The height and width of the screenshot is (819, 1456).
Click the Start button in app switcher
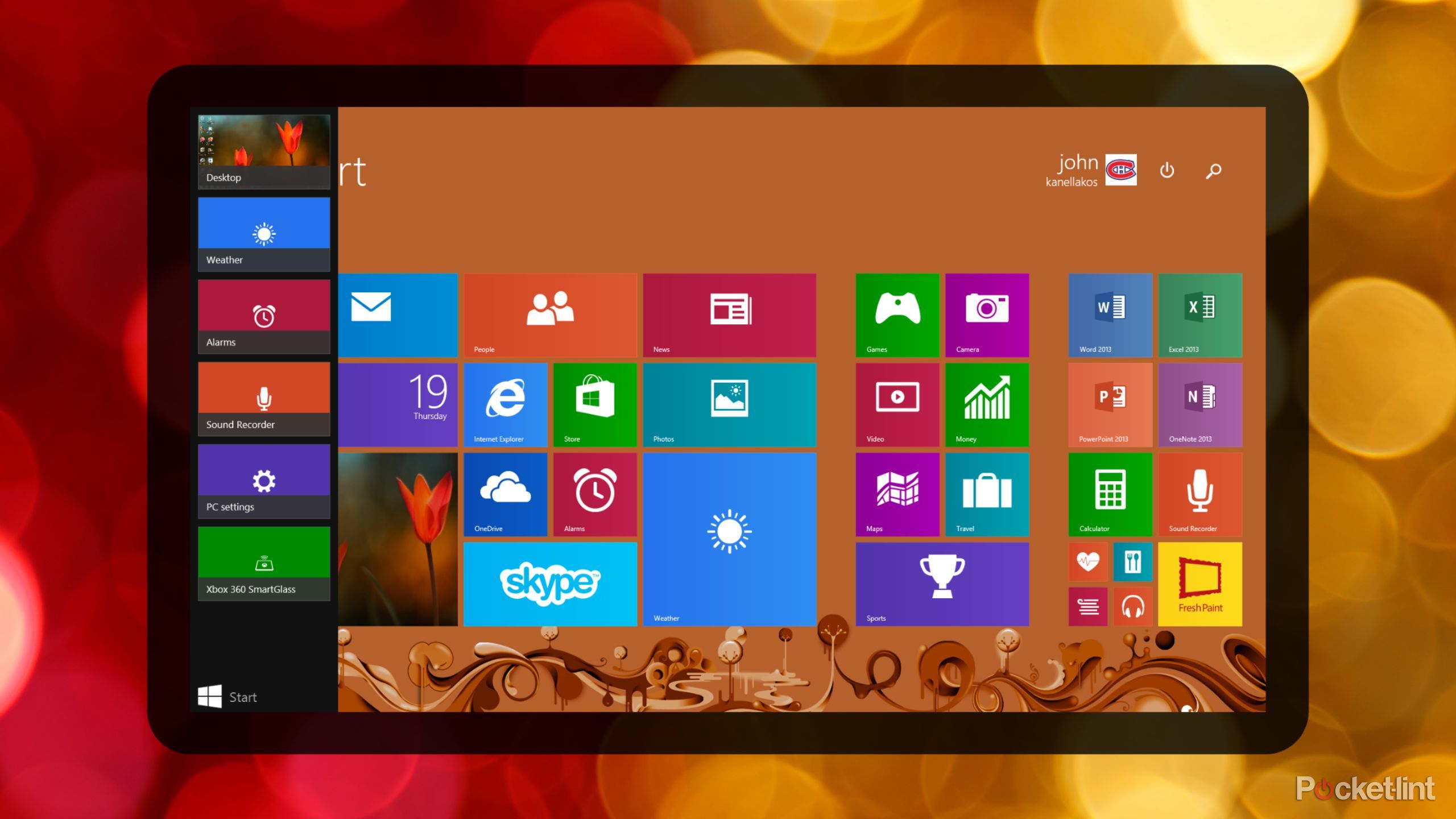[227, 697]
